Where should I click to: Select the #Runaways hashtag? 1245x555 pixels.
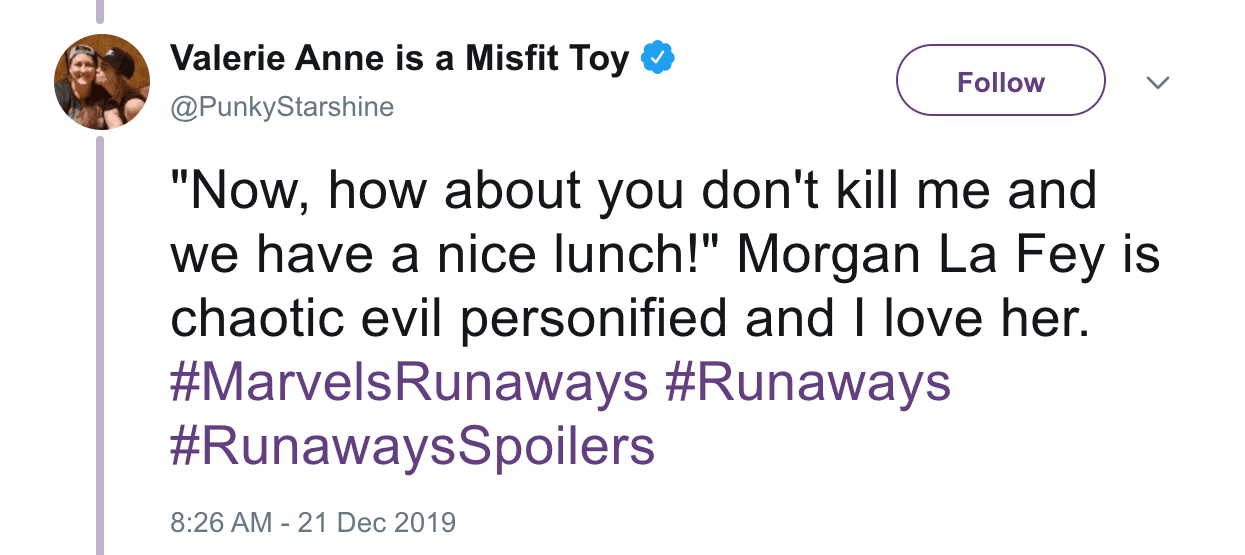[806, 384]
